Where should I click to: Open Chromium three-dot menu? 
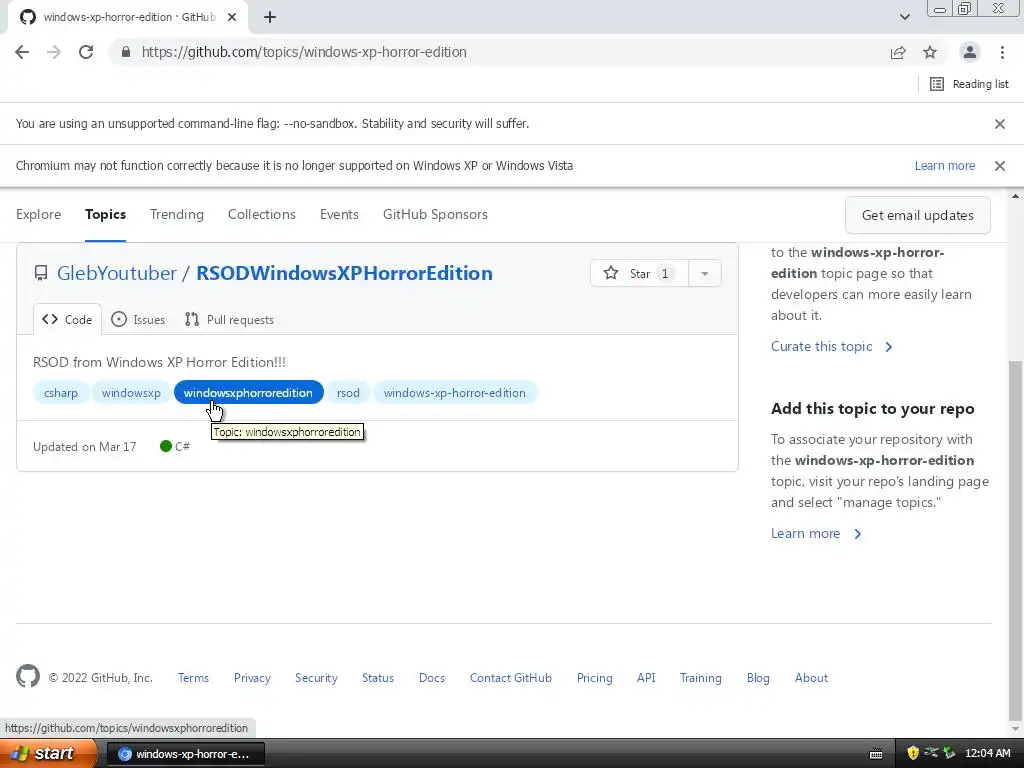pos(1002,52)
